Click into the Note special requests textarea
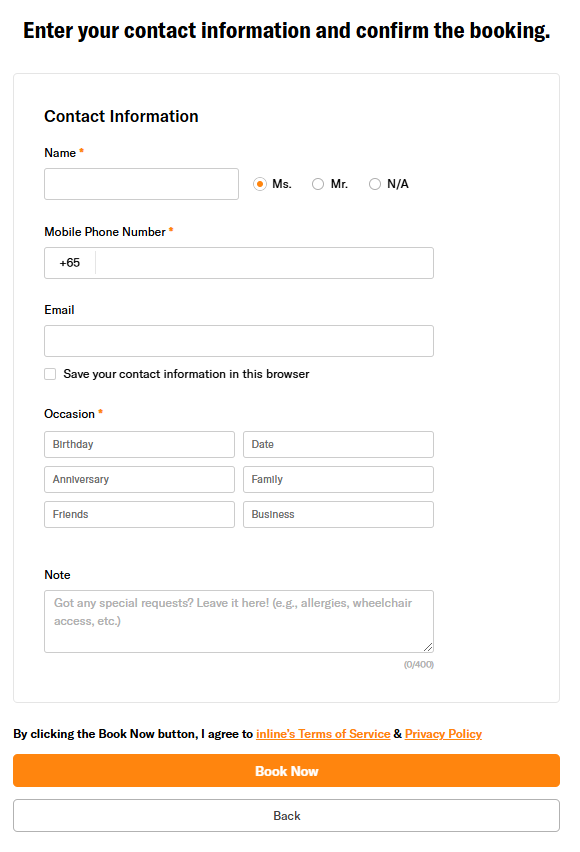Viewport: 580px width, 852px height. tap(239, 622)
